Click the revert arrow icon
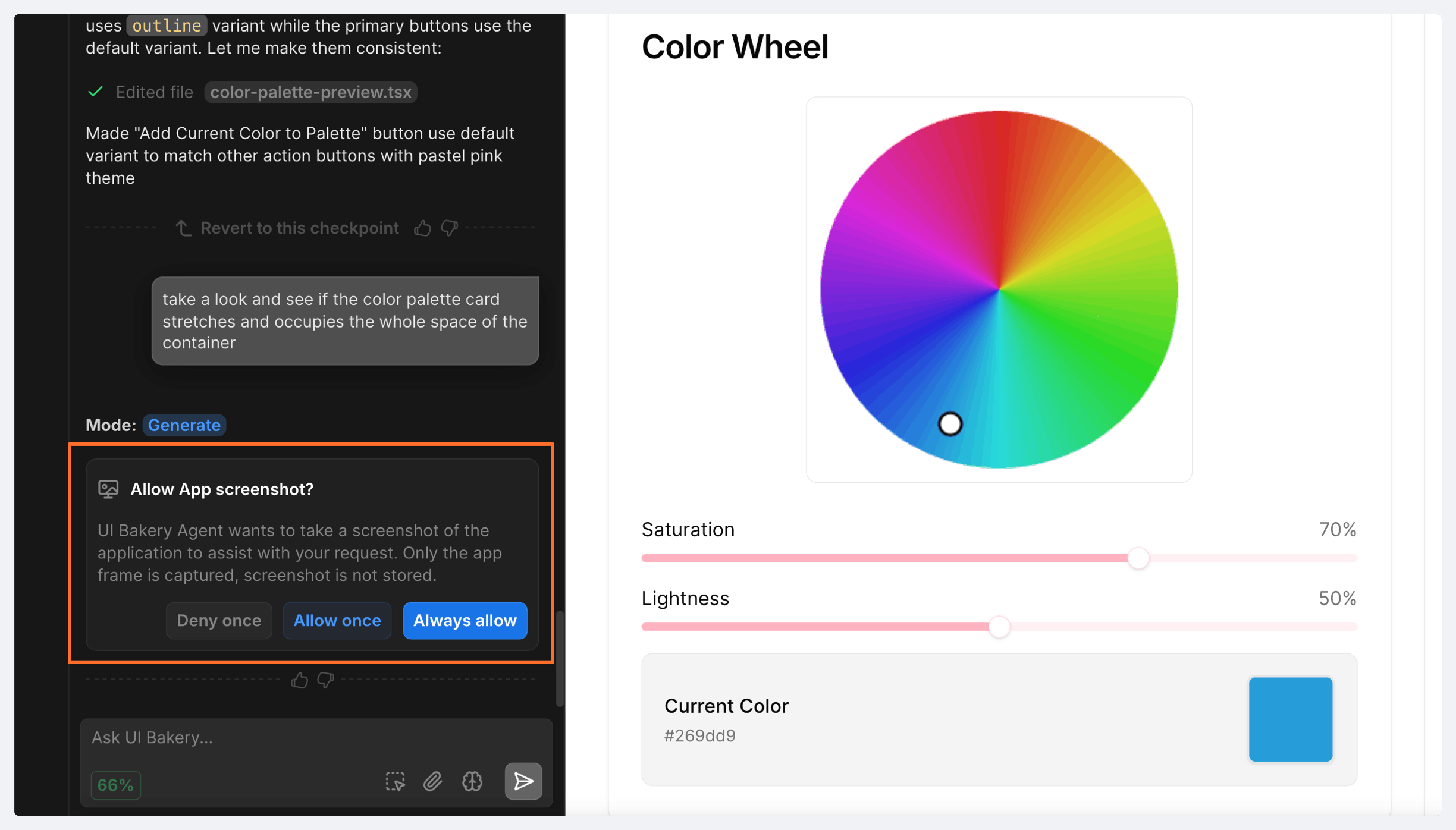The image size is (1456, 830). (x=183, y=228)
